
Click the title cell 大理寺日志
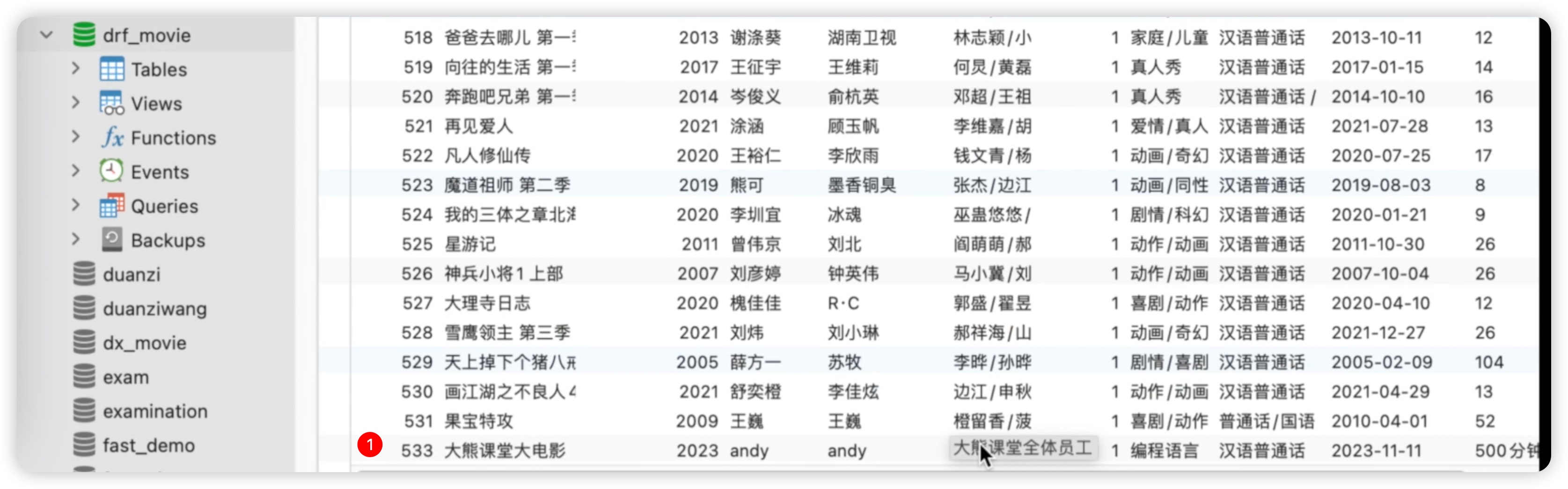[487, 303]
